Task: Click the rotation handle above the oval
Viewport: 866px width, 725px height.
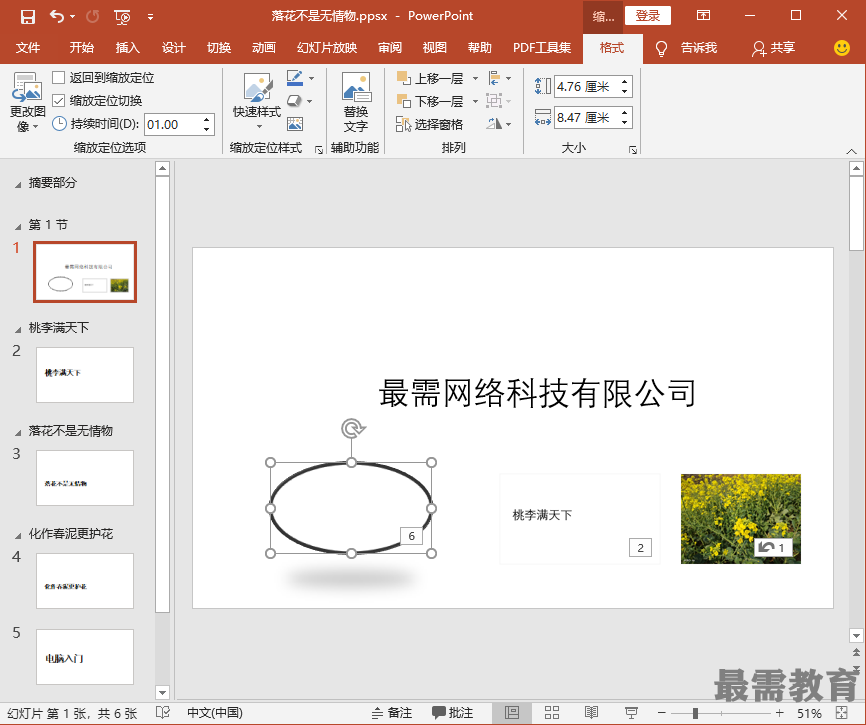Action: coord(352,428)
